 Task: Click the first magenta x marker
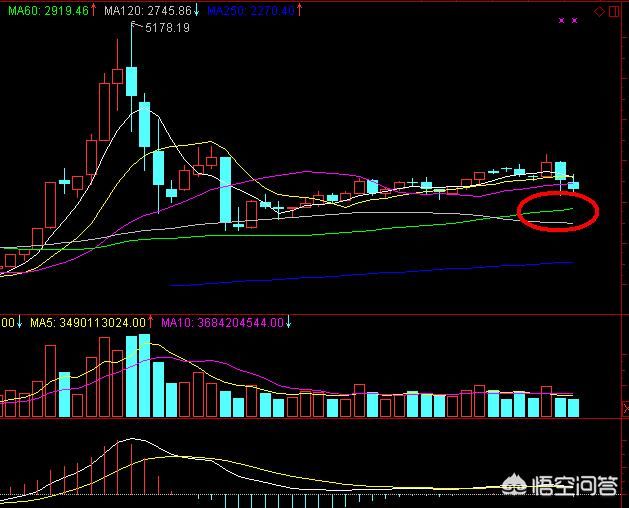562,20
